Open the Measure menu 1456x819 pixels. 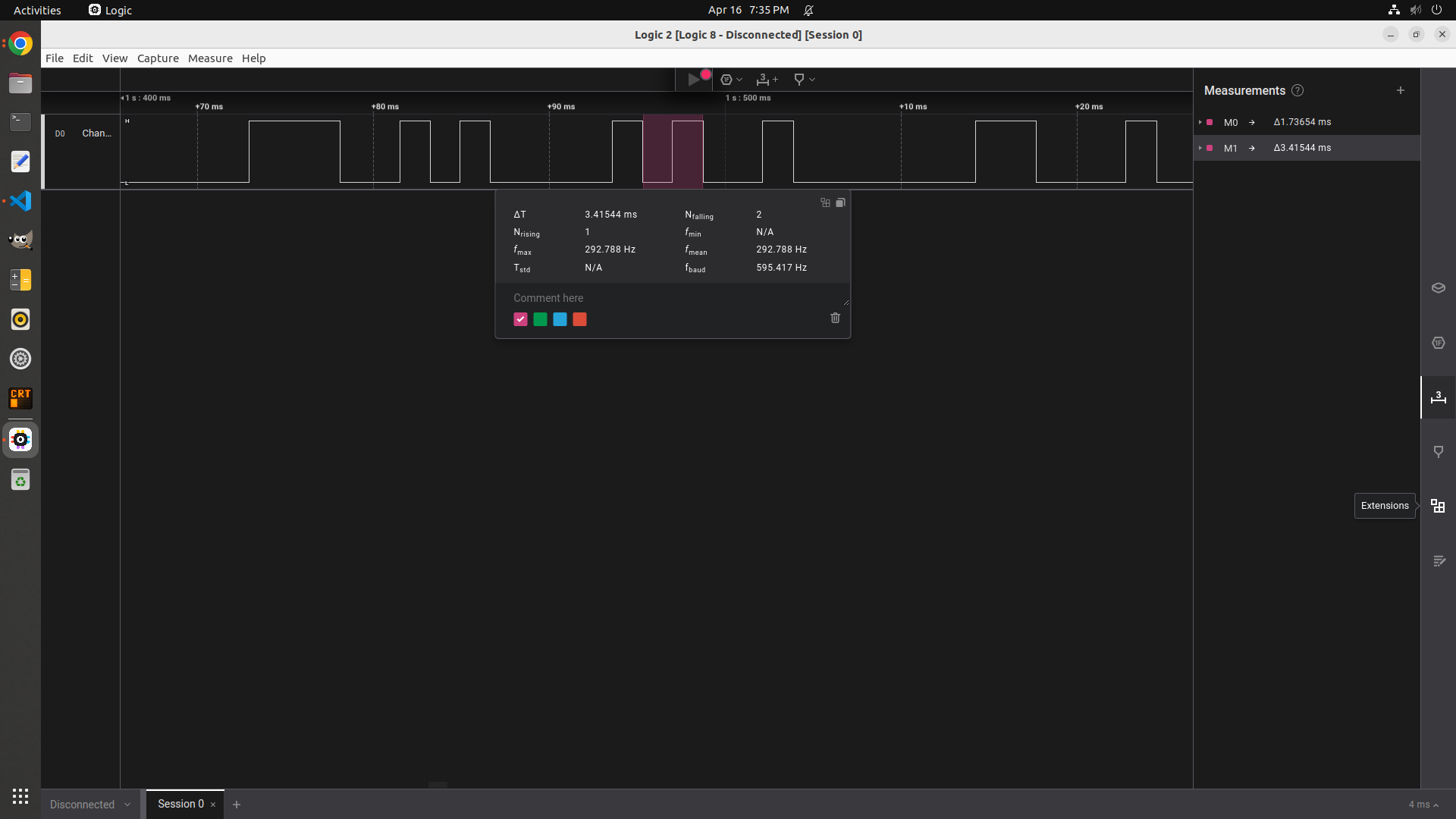pyautogui.click(x=210, y=58)
